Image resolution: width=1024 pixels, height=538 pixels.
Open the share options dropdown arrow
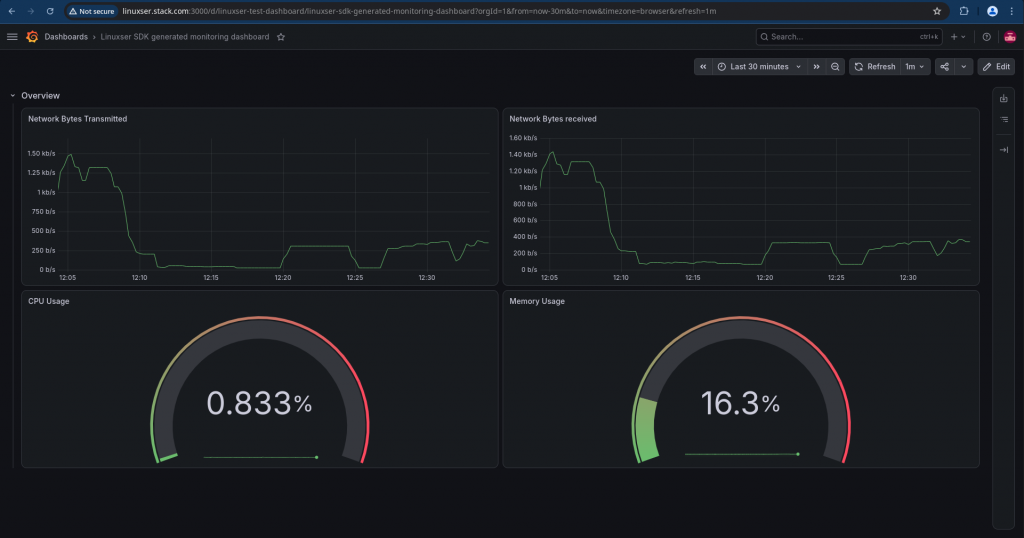[x=964, y=67]
